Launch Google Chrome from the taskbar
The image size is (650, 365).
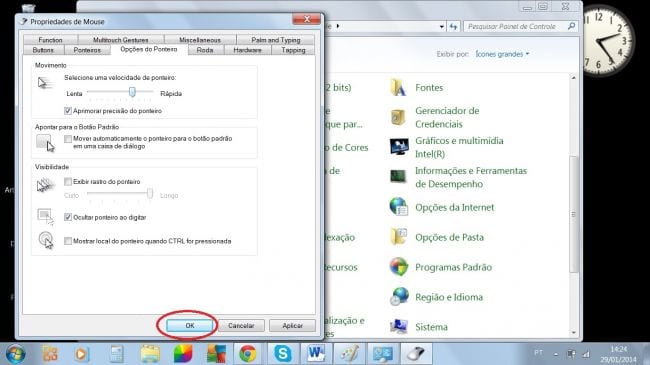(x=247, y=354)
